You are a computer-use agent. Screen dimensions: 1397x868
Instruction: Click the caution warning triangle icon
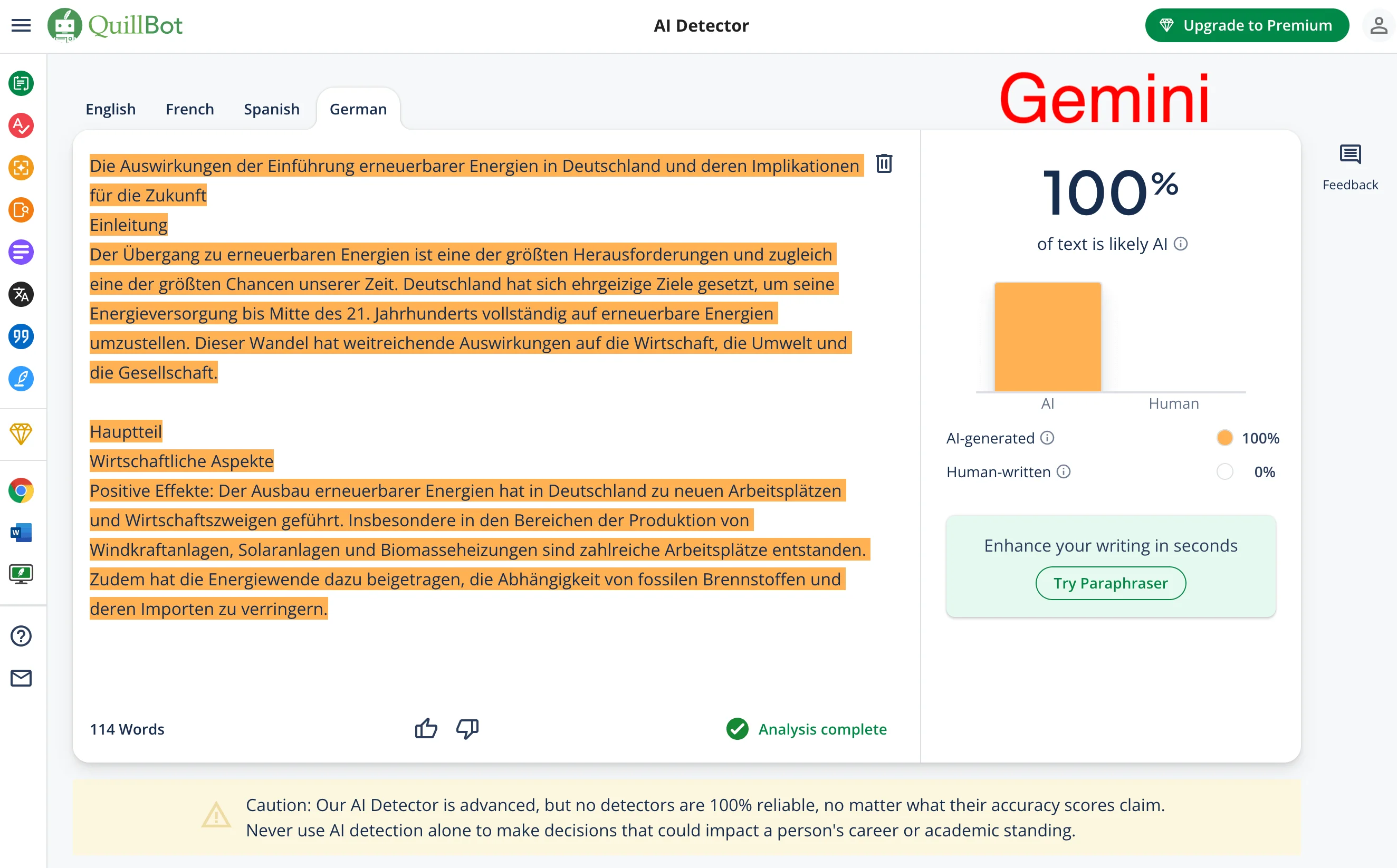click(216, 815)
